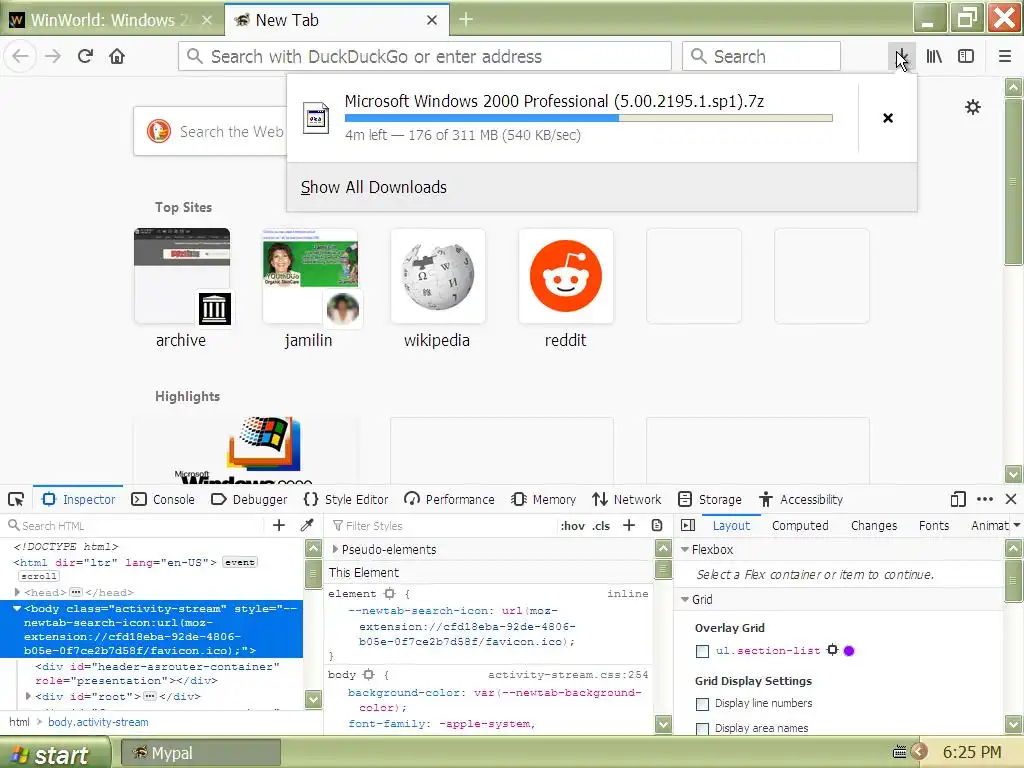1024x768 pixels.
Task: Click the downloading file icon
Action: pos(316,118)
